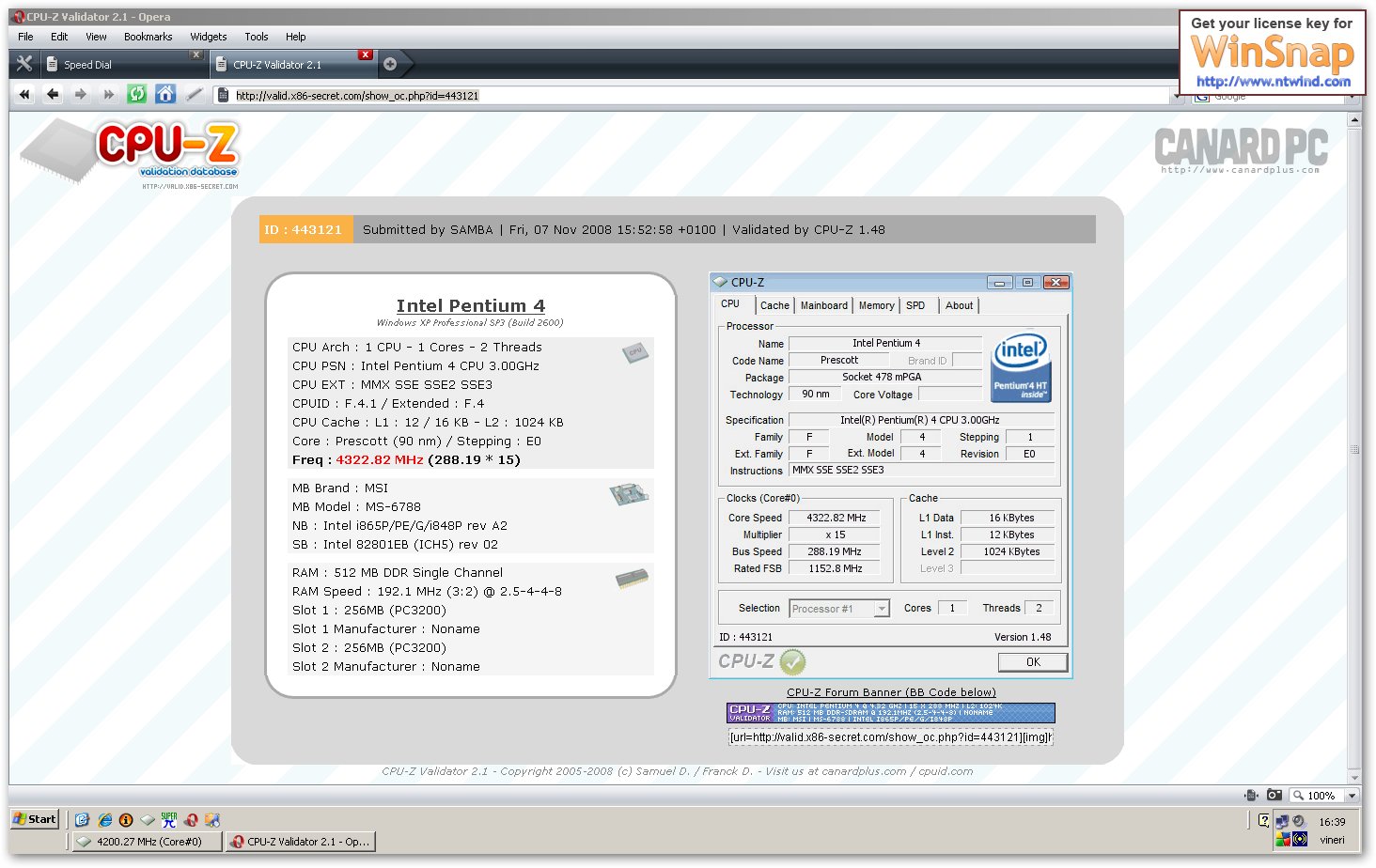Open the View menu
The height and width of the screenshot is (868, 1376).
coord(96,37)
